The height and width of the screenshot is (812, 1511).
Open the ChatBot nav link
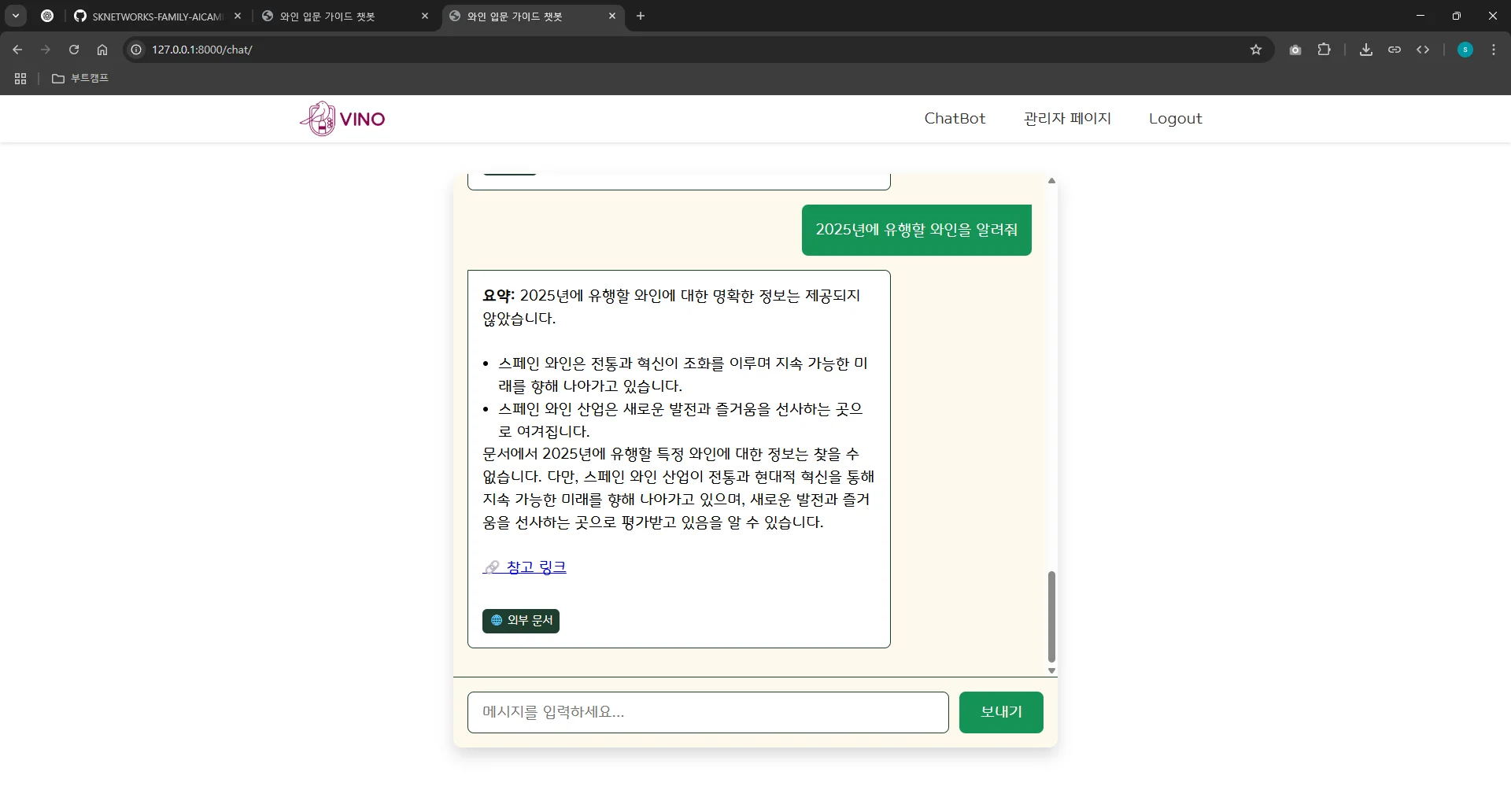pyautogui.click(x=955, y=119)
